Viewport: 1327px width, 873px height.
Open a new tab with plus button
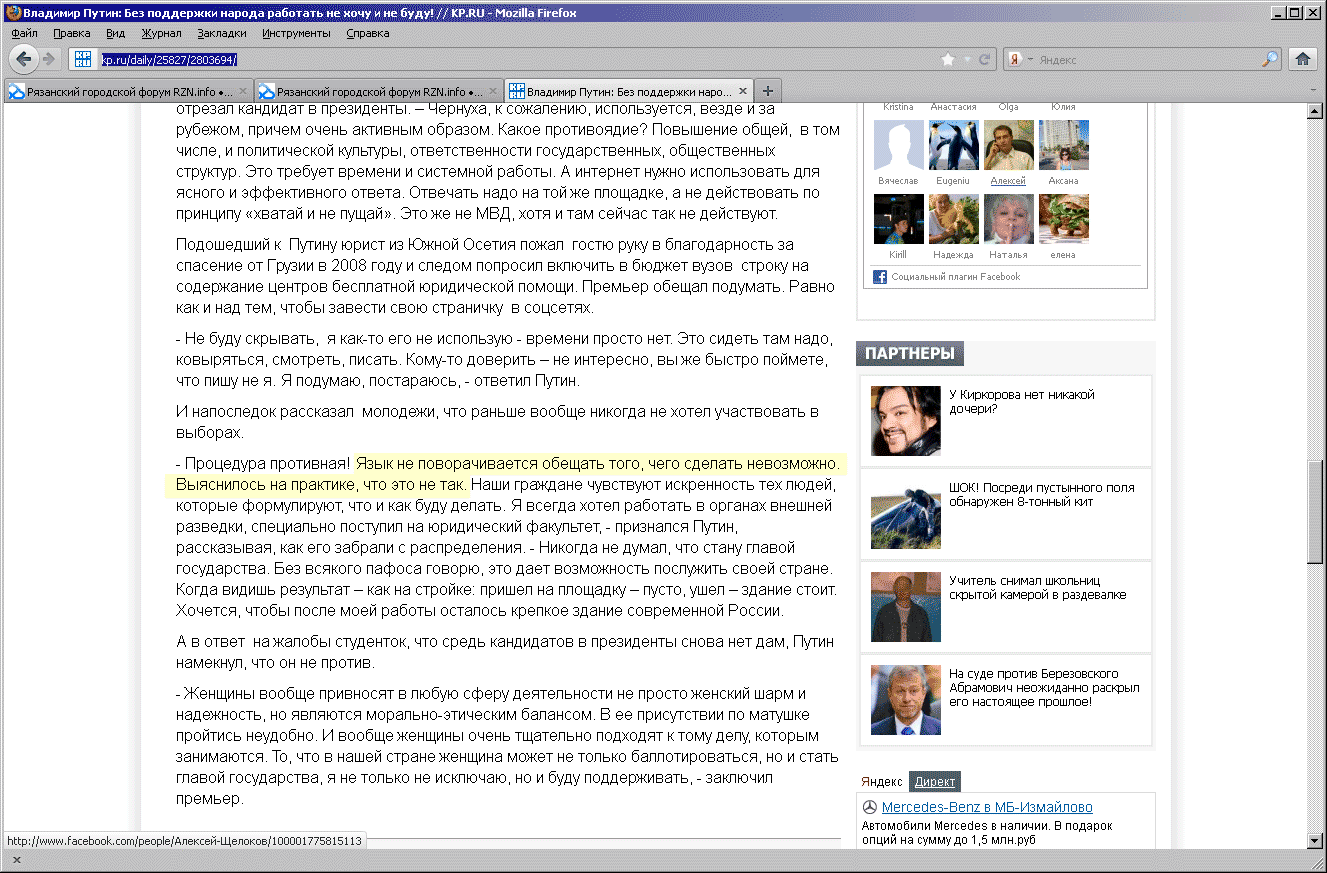click(768, 91)
